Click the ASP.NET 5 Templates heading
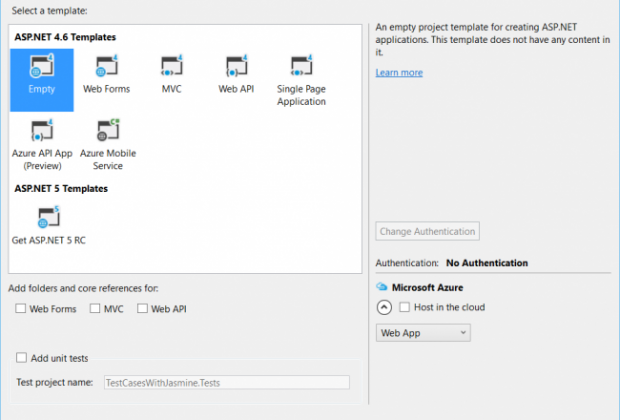Image resolution: width=620 pixels, height=420 pixels. click(61, 188)
